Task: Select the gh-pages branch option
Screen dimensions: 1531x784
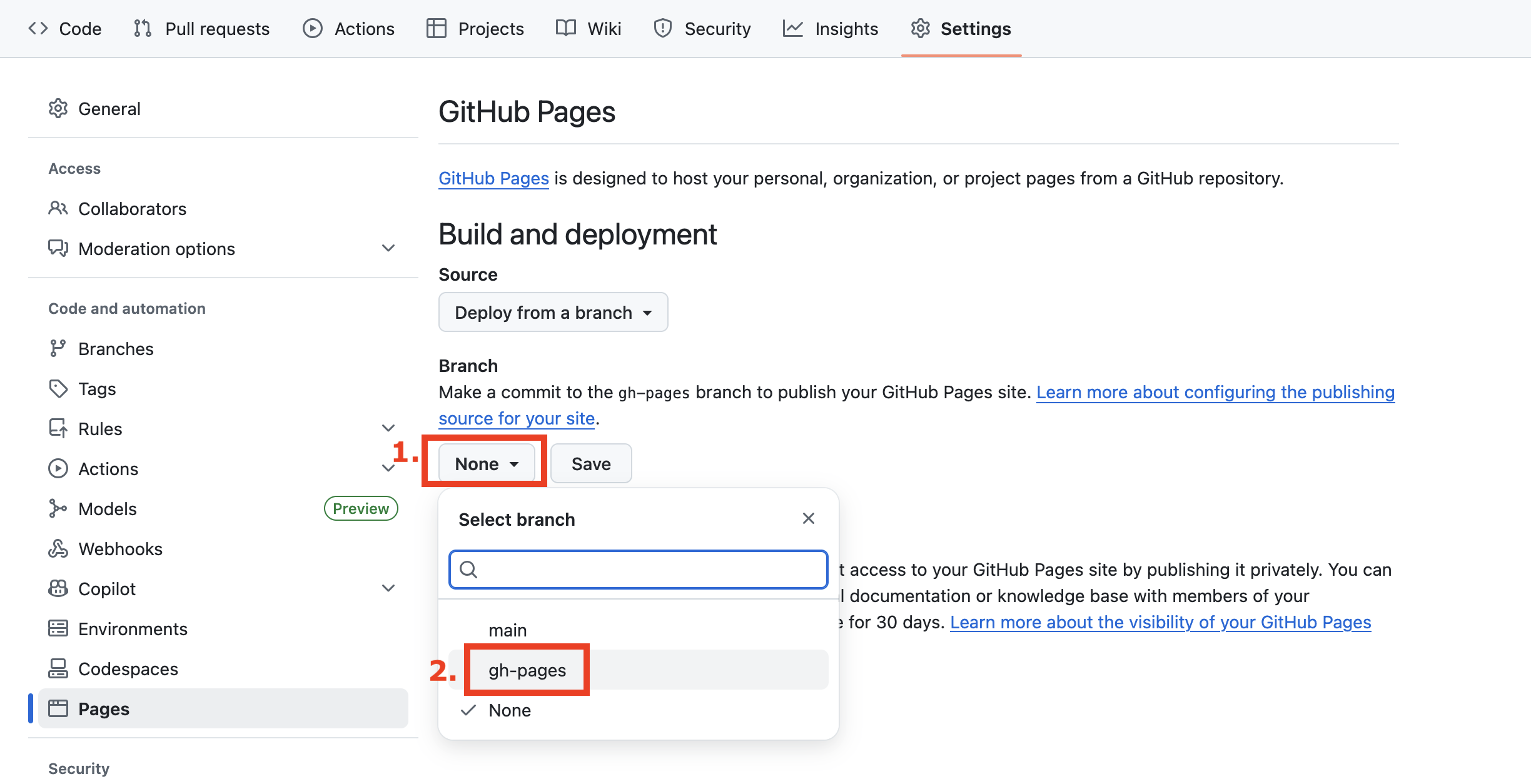Action: pyautogui.click(x=527, y=670)
